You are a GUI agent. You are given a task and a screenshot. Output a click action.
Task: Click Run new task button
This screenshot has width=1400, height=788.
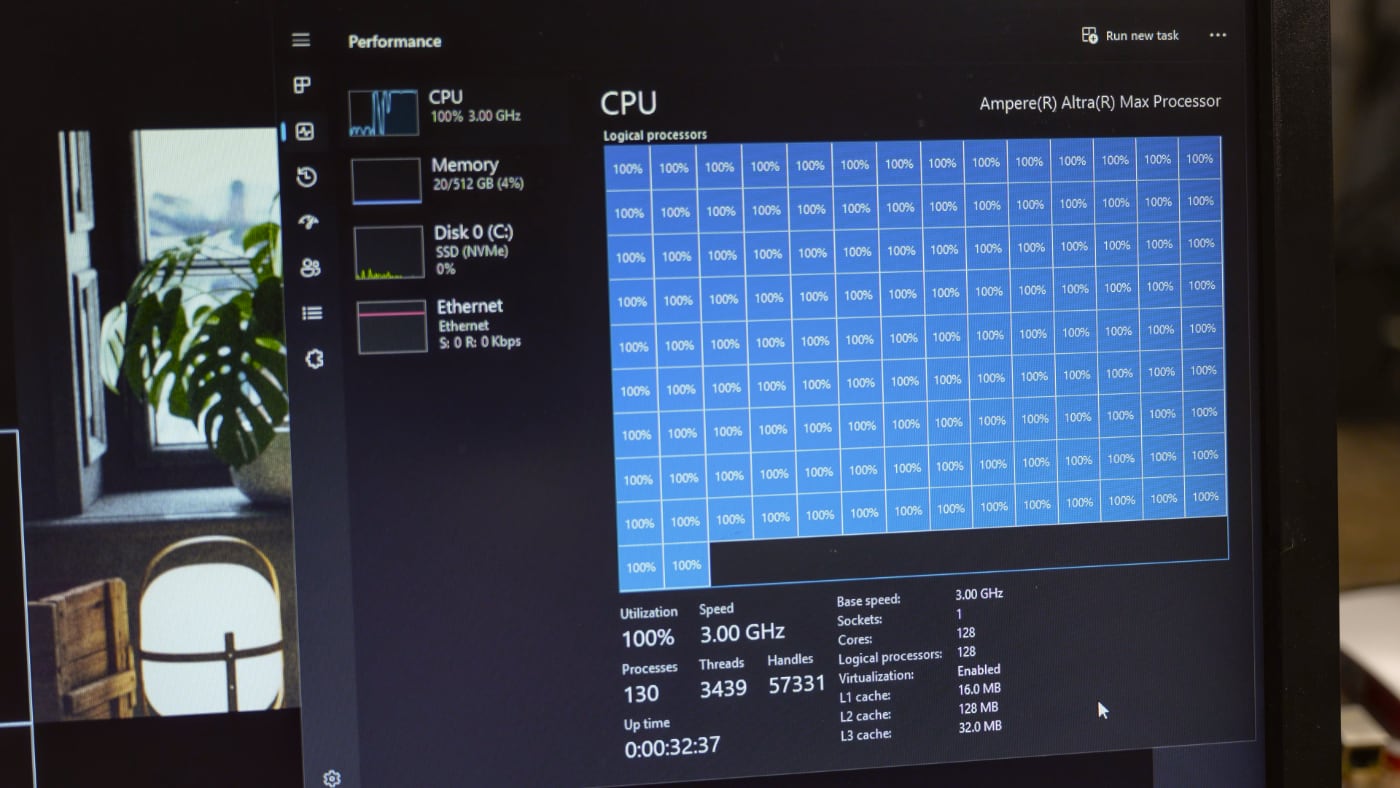tap(1130, 35)
